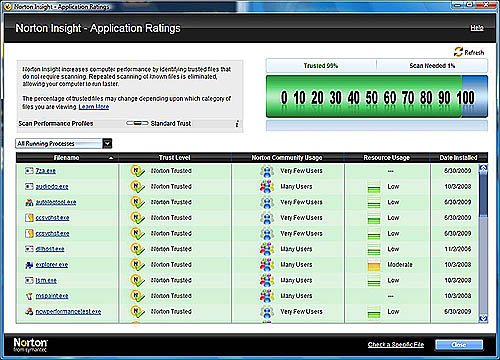This screenshot has width=500, height=360.
Task: Click the Very Few Users icon for 7za.exe
Action: [x=267, y=171]
